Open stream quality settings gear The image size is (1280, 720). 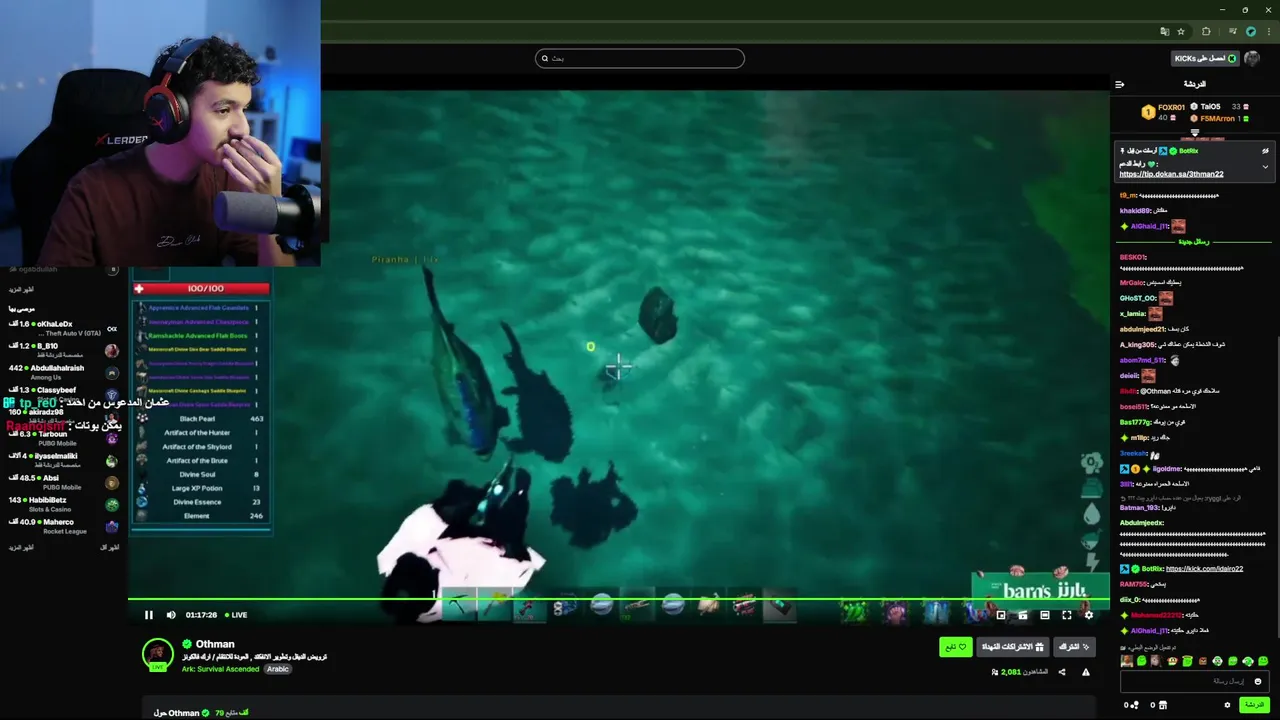tap(1089, 615)
